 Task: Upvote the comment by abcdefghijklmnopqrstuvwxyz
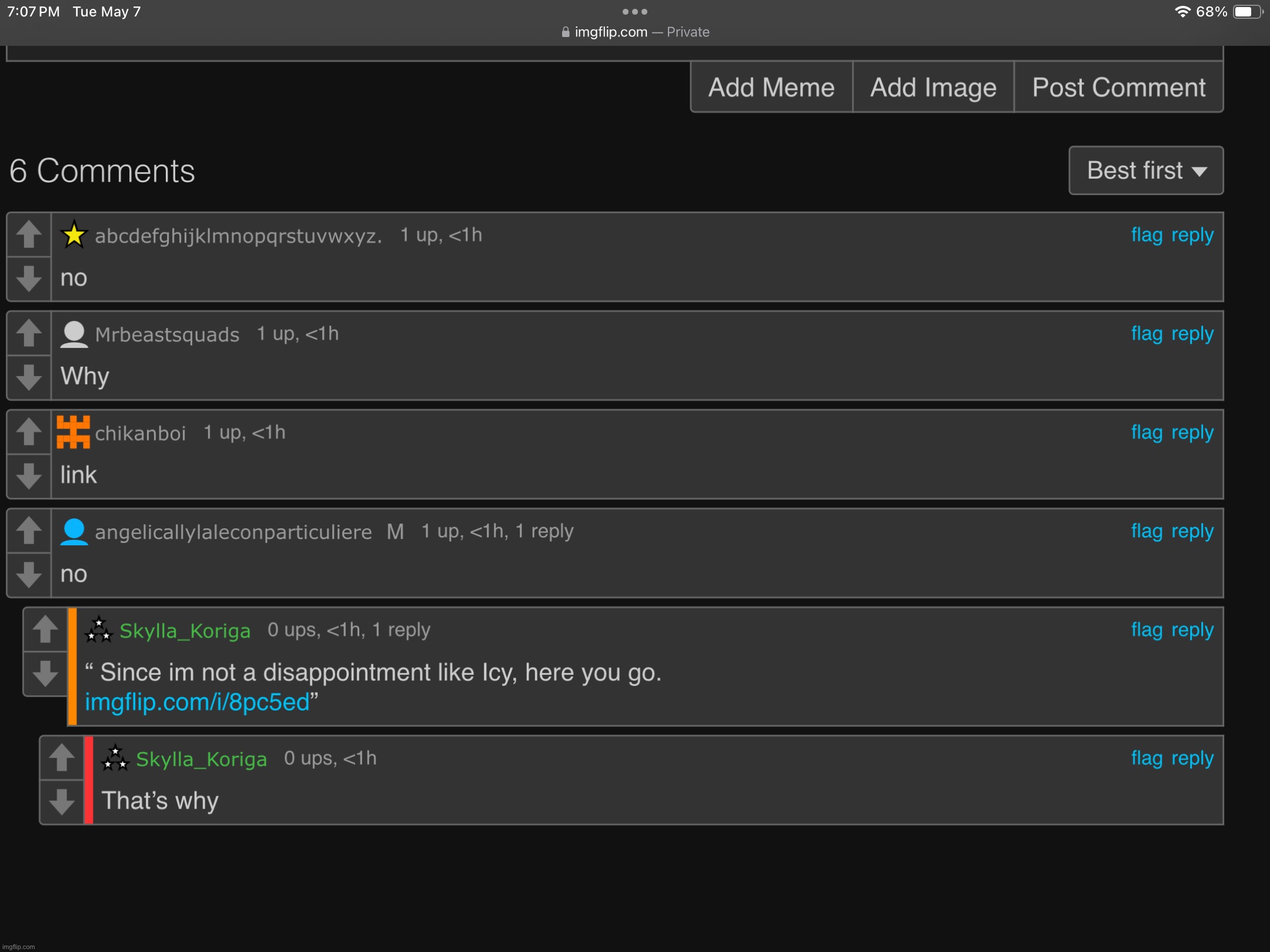(28, 234)
